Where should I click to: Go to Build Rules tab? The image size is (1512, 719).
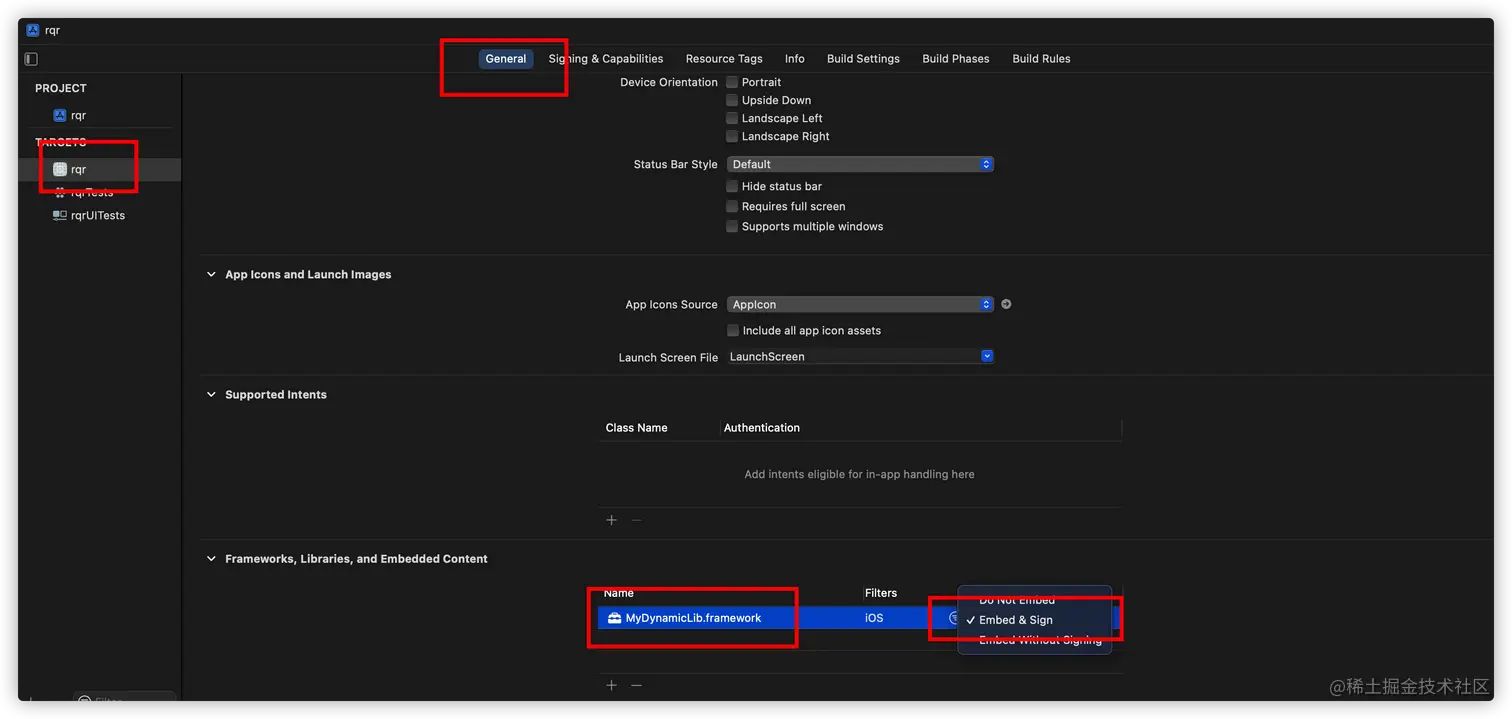tap(1041, 59)
